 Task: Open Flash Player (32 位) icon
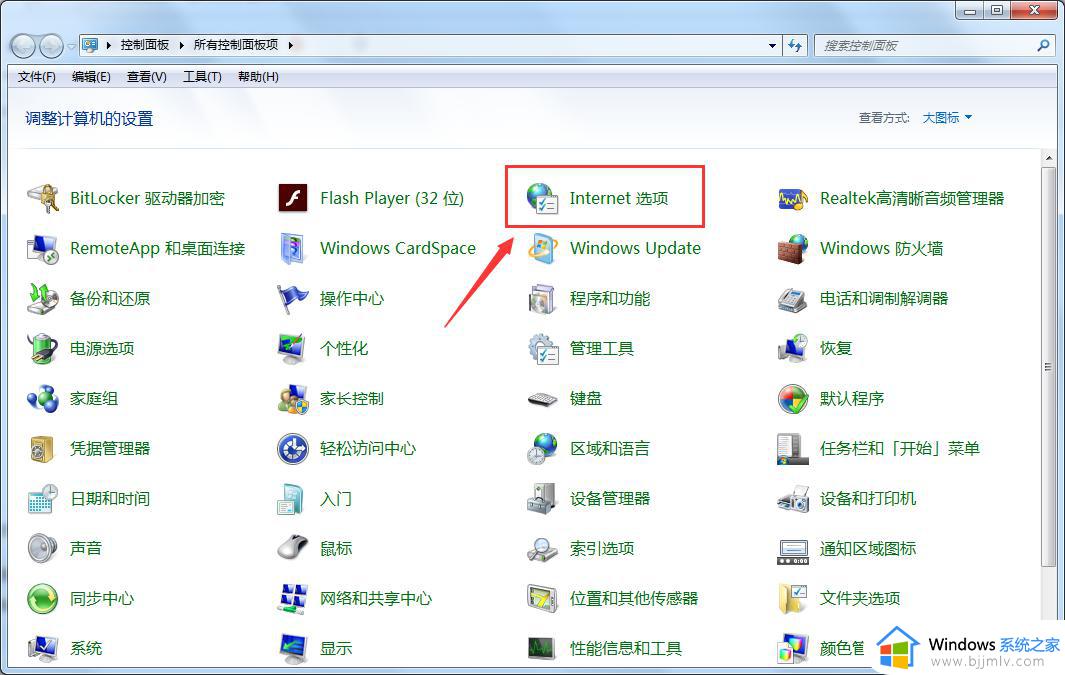[x=293, y=198]
